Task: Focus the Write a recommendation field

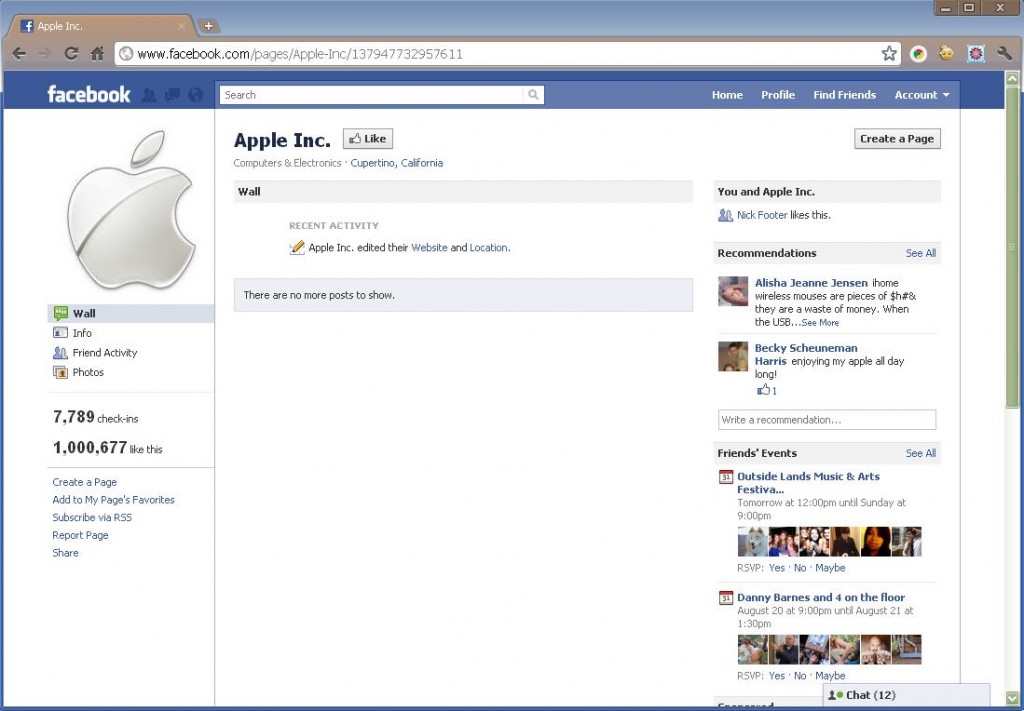Action: point(827,420)
